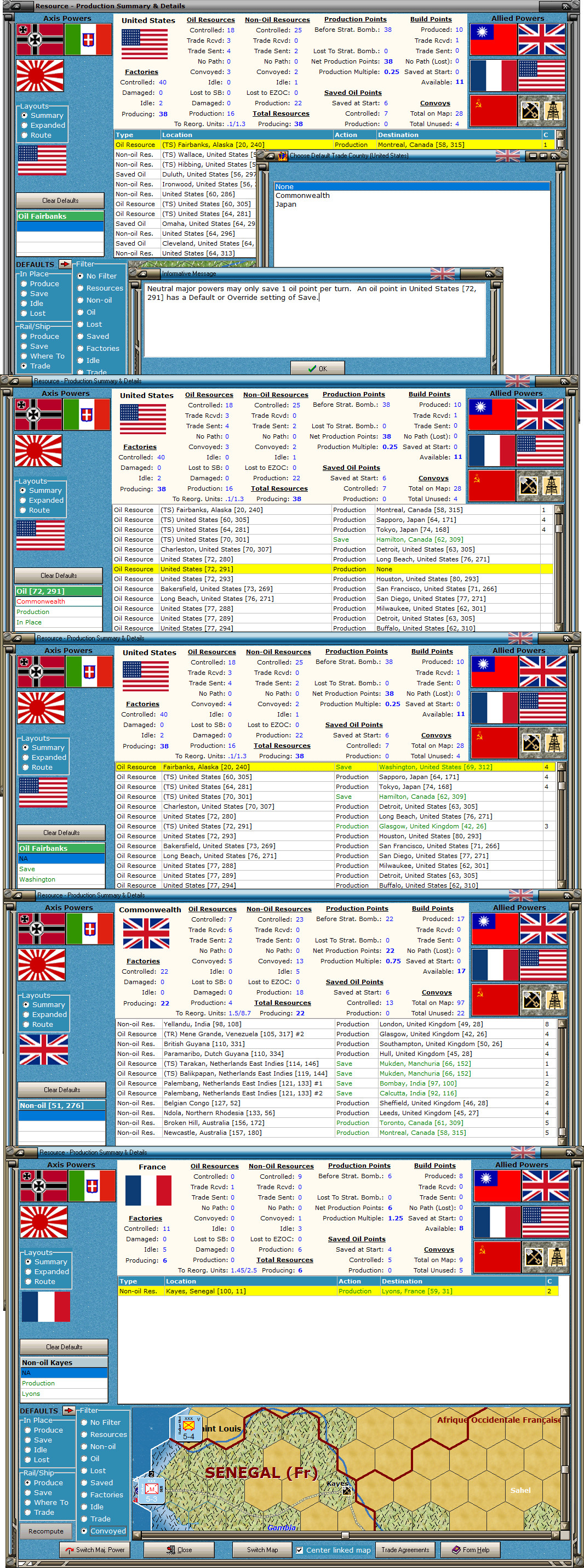Set the No Filter option in the France window
Viewport: 584px width, 1568px height.
pyautogui.click(x=100, y=1423)
